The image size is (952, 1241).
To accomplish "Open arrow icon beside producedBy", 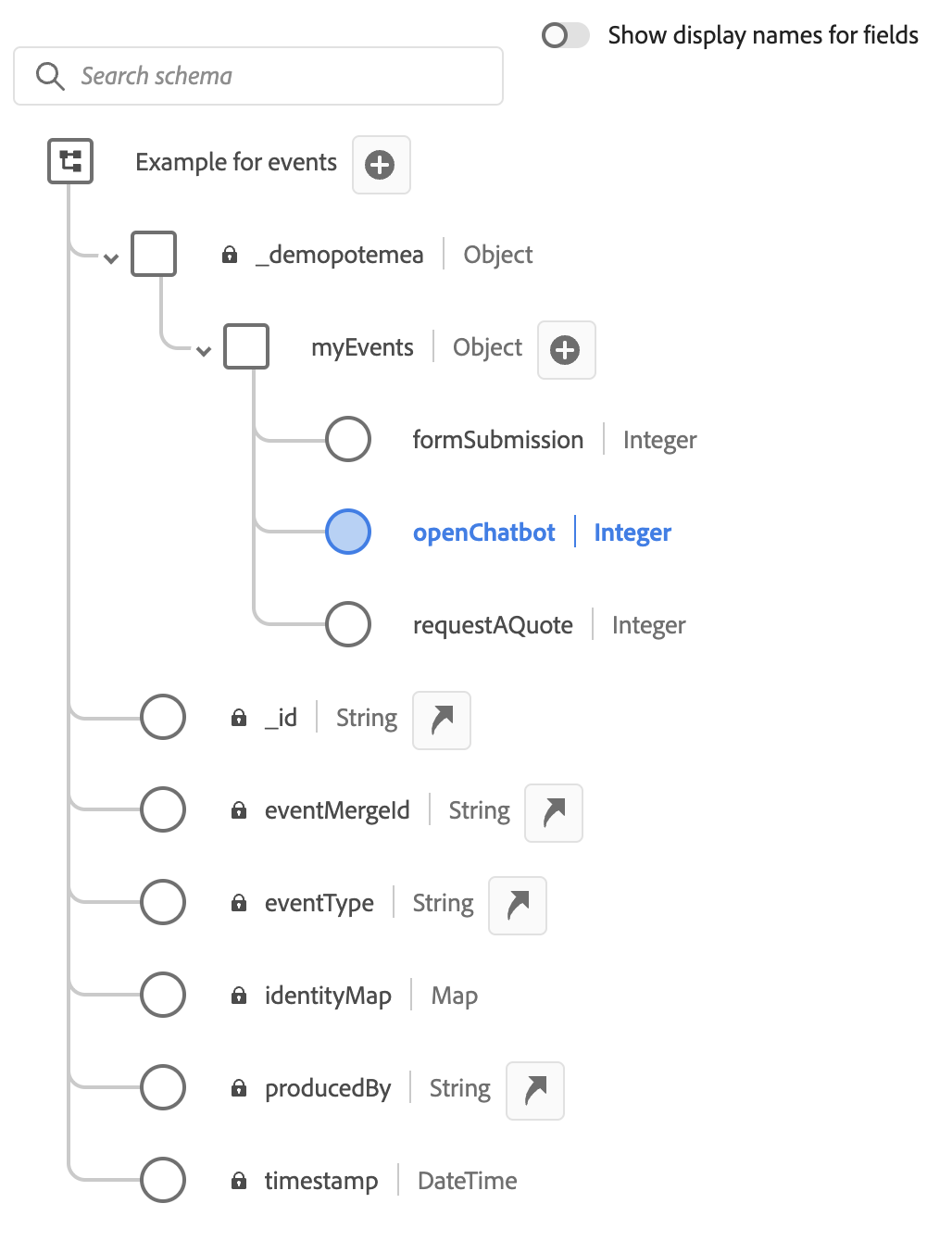I will point(535,1090).
